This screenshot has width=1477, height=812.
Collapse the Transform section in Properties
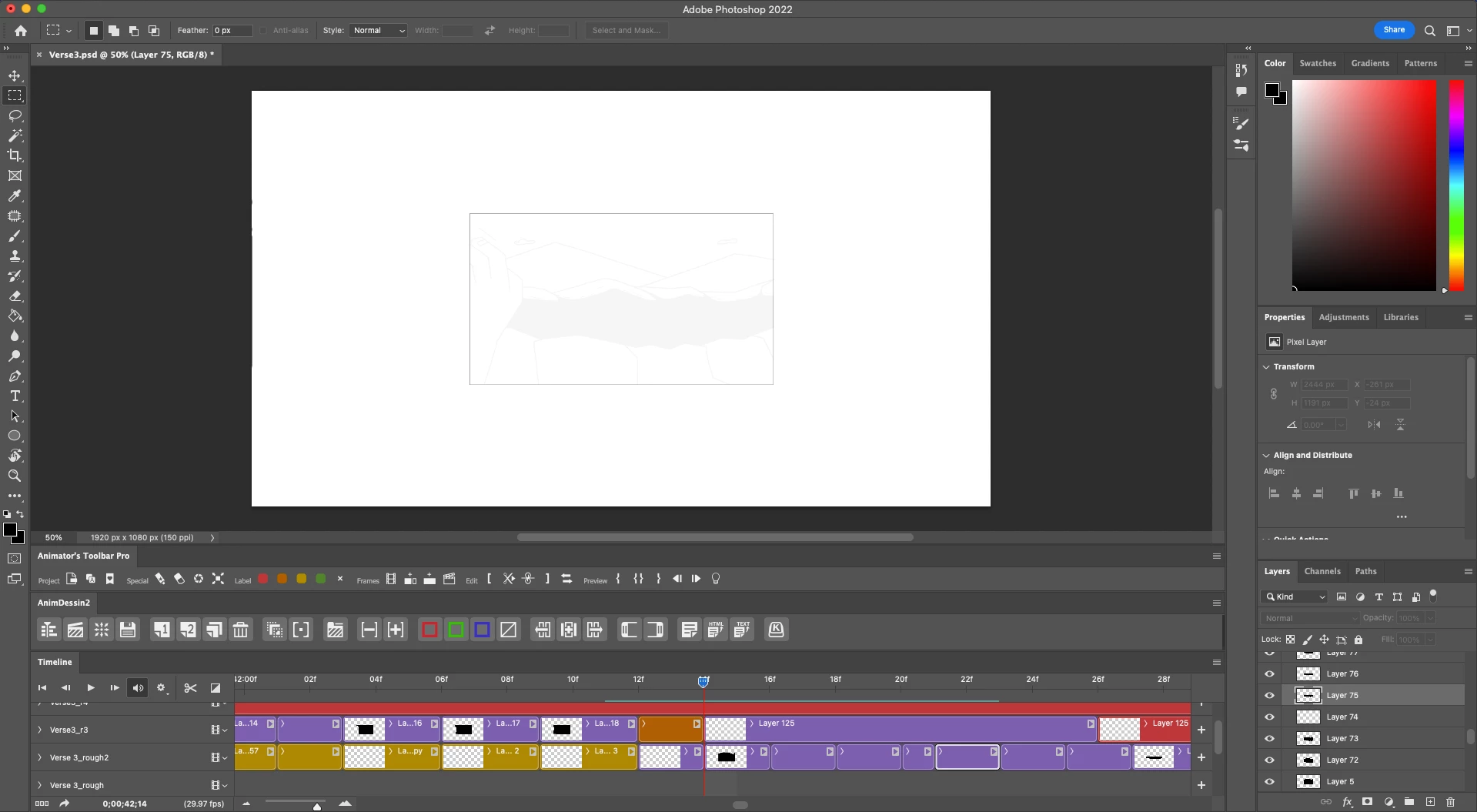tap(1266, 367)
